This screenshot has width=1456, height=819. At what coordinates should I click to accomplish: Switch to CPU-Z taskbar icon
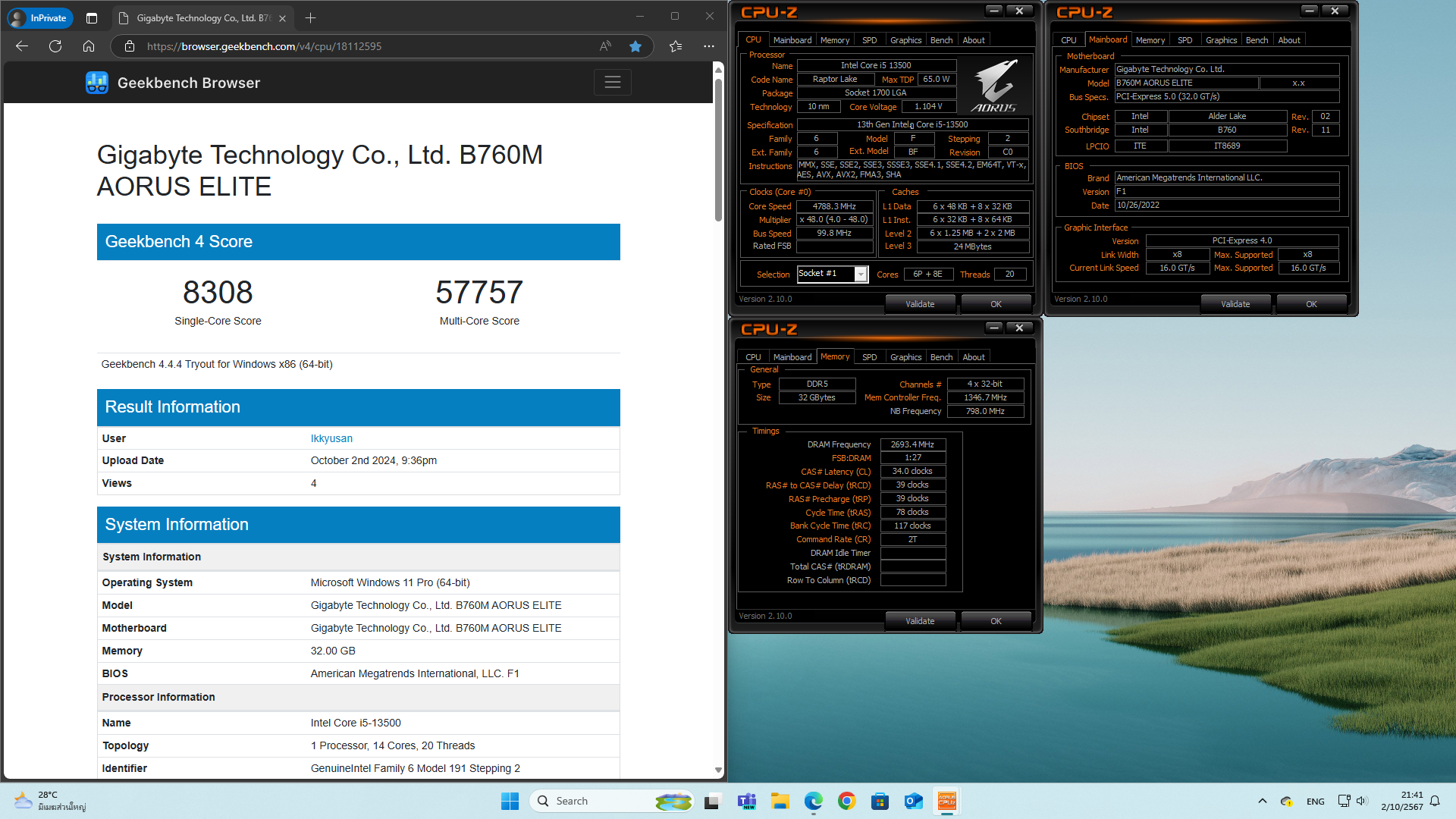point(947,801)
